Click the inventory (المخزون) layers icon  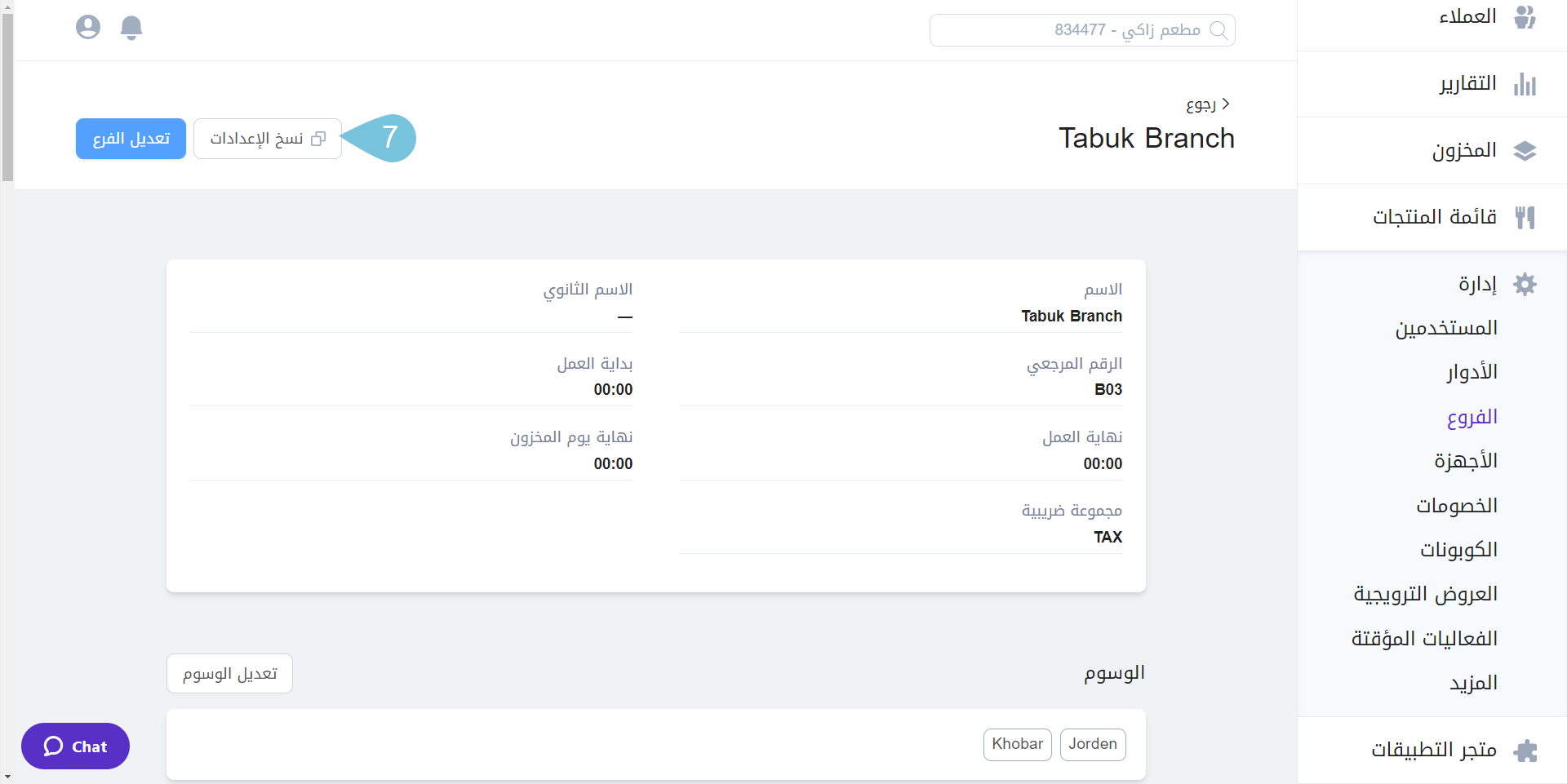[1525, 151]
